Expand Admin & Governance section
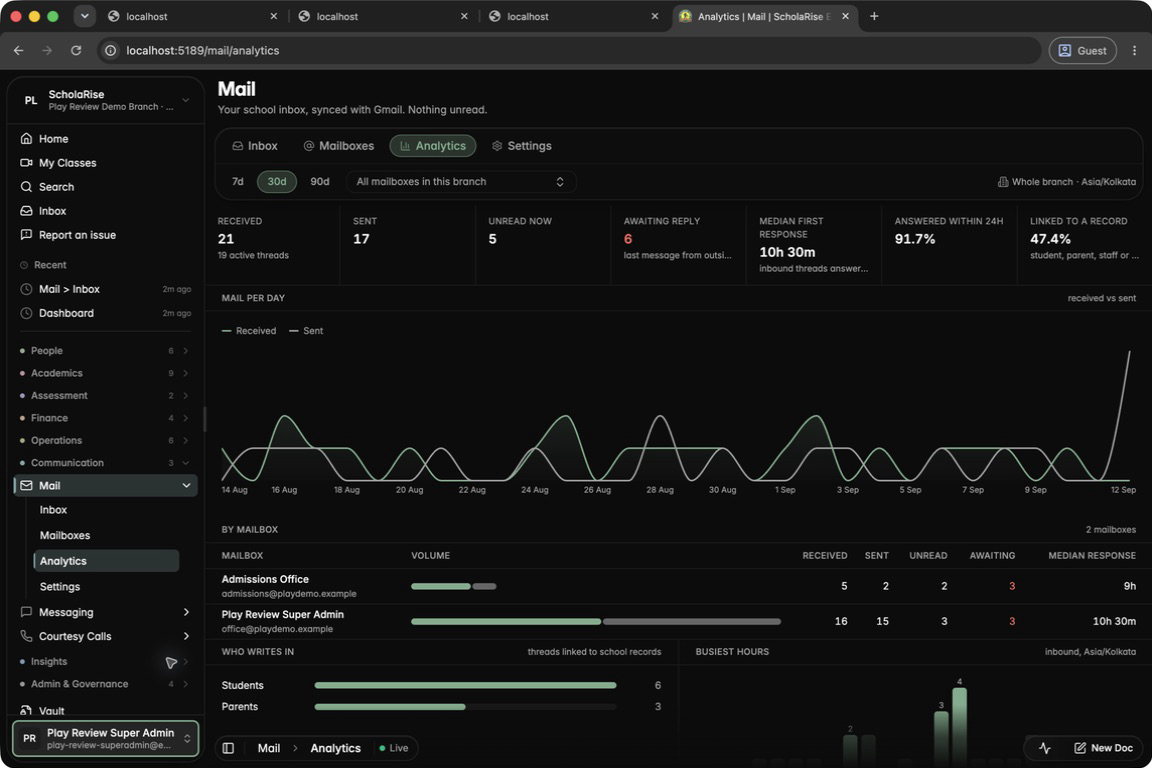Viewport: 1152px width, 768px height. [x=105, y=684]
